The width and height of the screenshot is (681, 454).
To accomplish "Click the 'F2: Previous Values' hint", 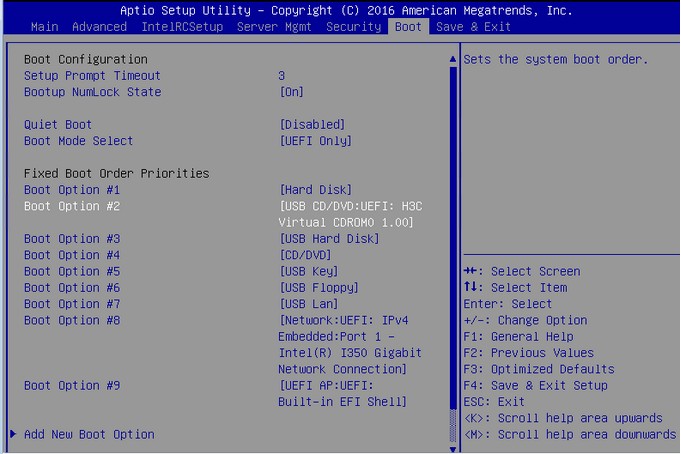I will pos(529,353).
